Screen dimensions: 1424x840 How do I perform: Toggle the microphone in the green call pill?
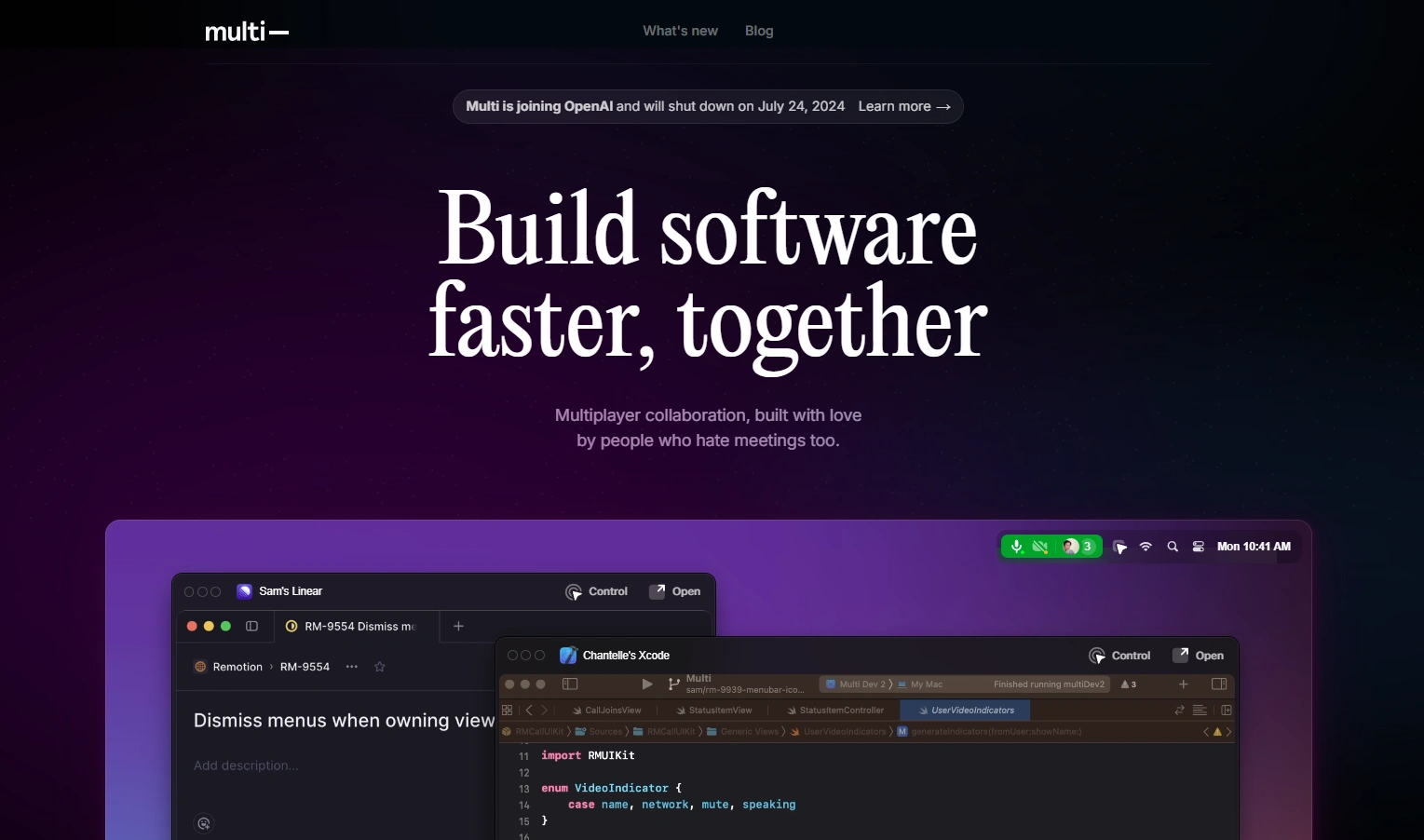tap(1017, 547)
